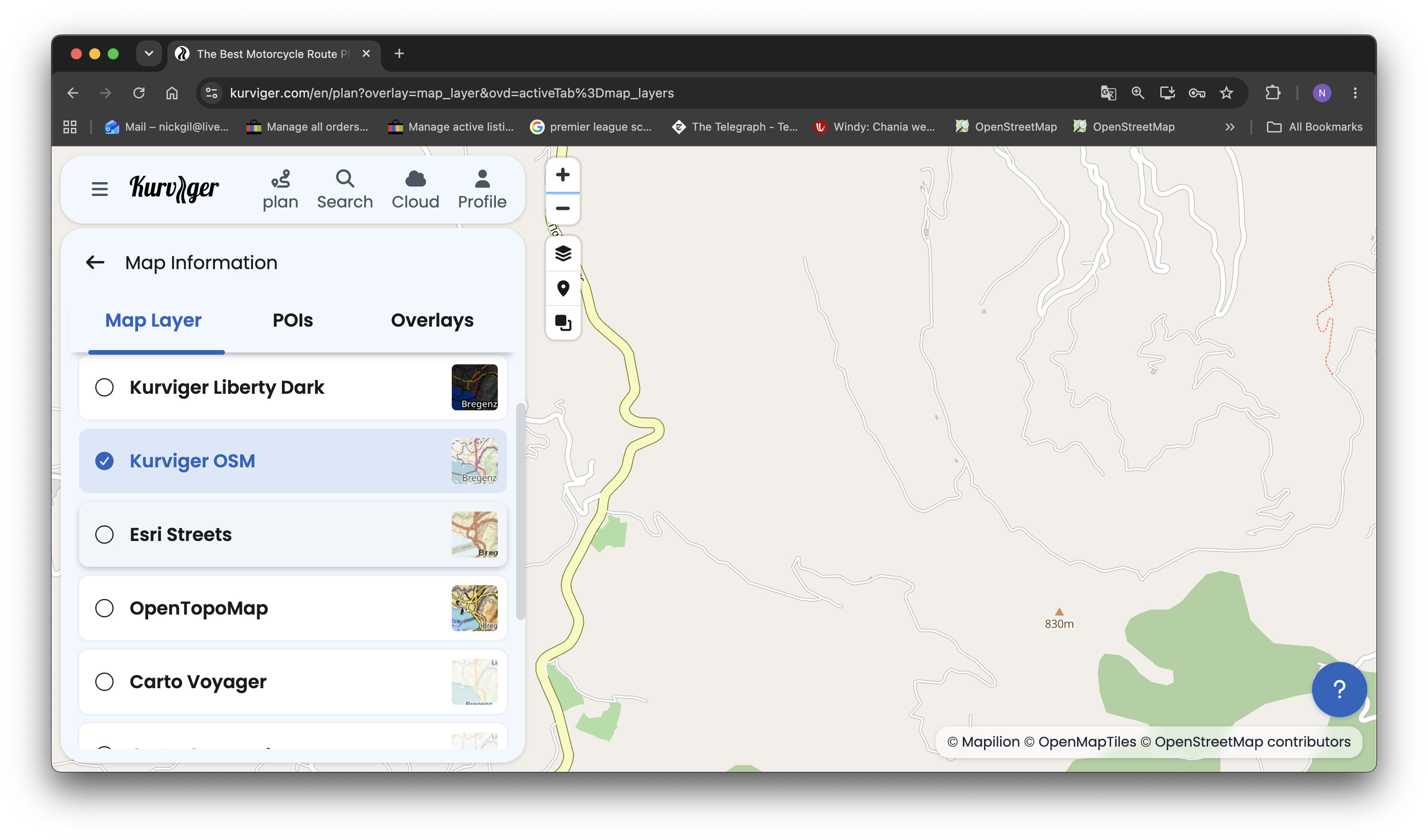Open the Profile section
This screenshot has height=840, width=1428.
pos(482,190)
